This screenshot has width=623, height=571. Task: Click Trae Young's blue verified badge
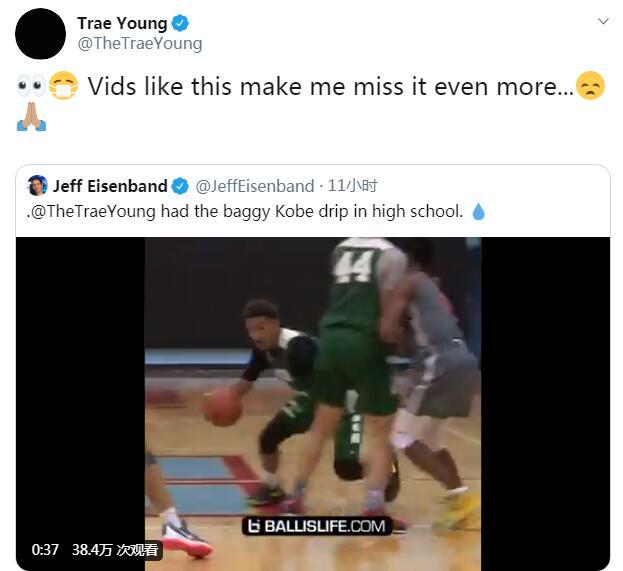(180, 23)
